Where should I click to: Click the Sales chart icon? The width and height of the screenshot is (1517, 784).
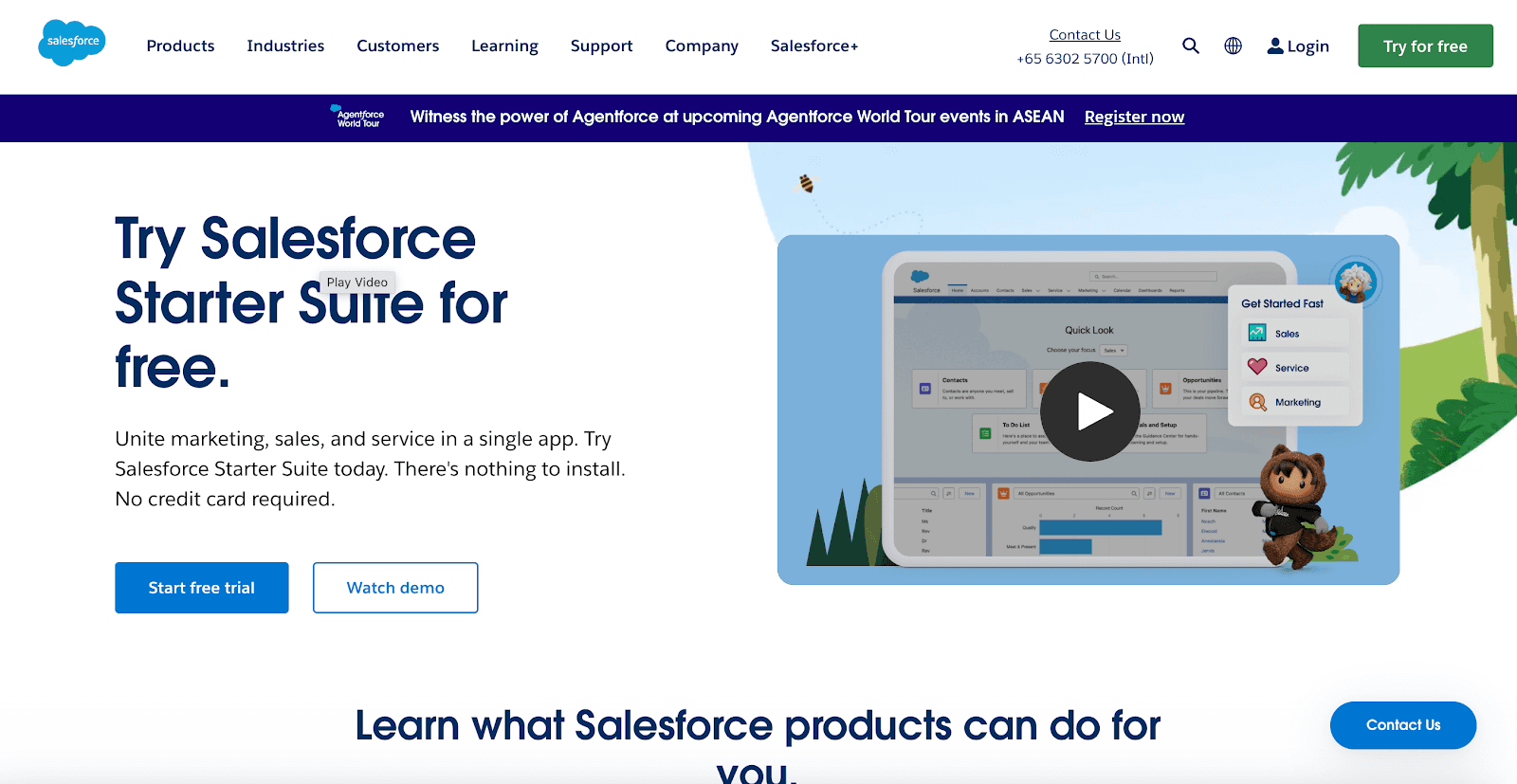point(1257,333)
